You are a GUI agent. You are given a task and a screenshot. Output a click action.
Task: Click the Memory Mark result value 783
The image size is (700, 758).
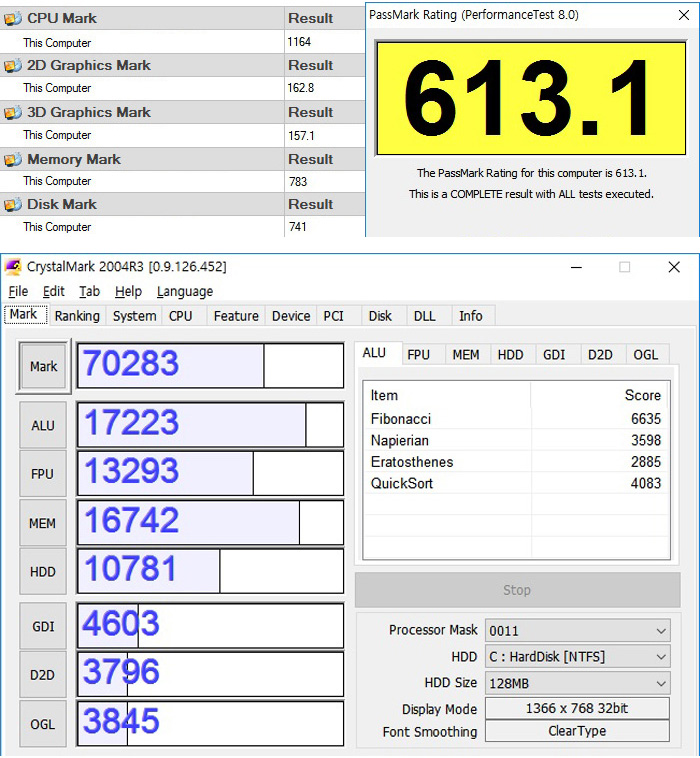(298, 182)
